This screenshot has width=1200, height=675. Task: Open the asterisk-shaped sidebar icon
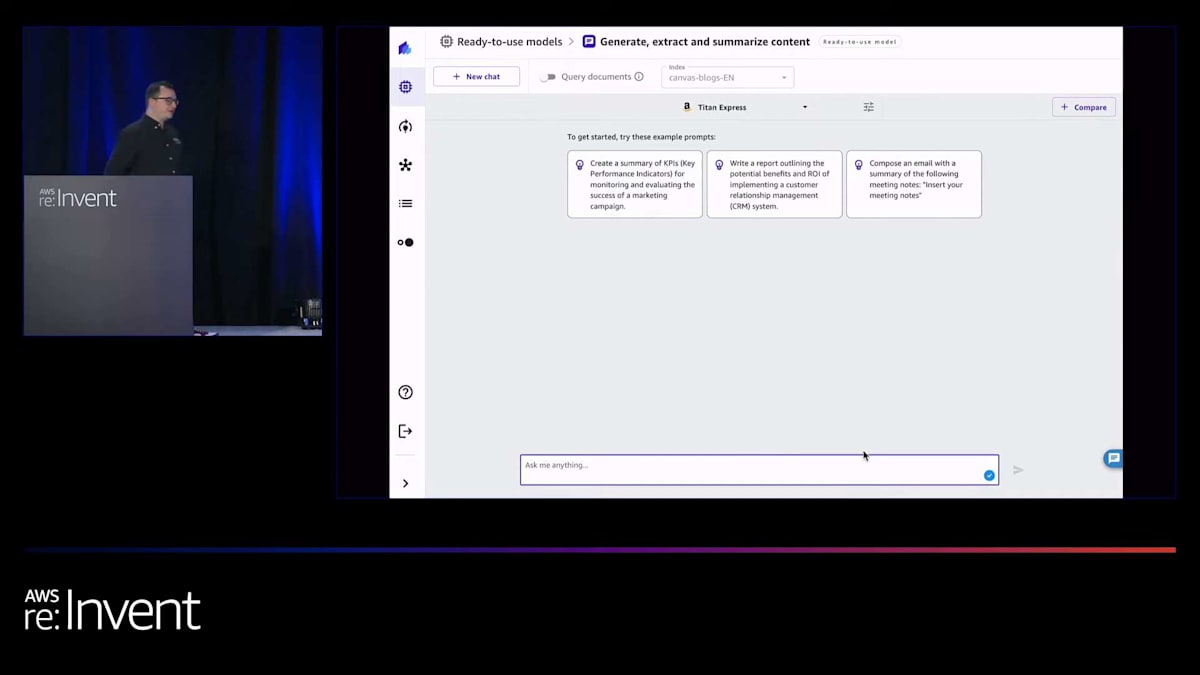click(x=405, y=165)
